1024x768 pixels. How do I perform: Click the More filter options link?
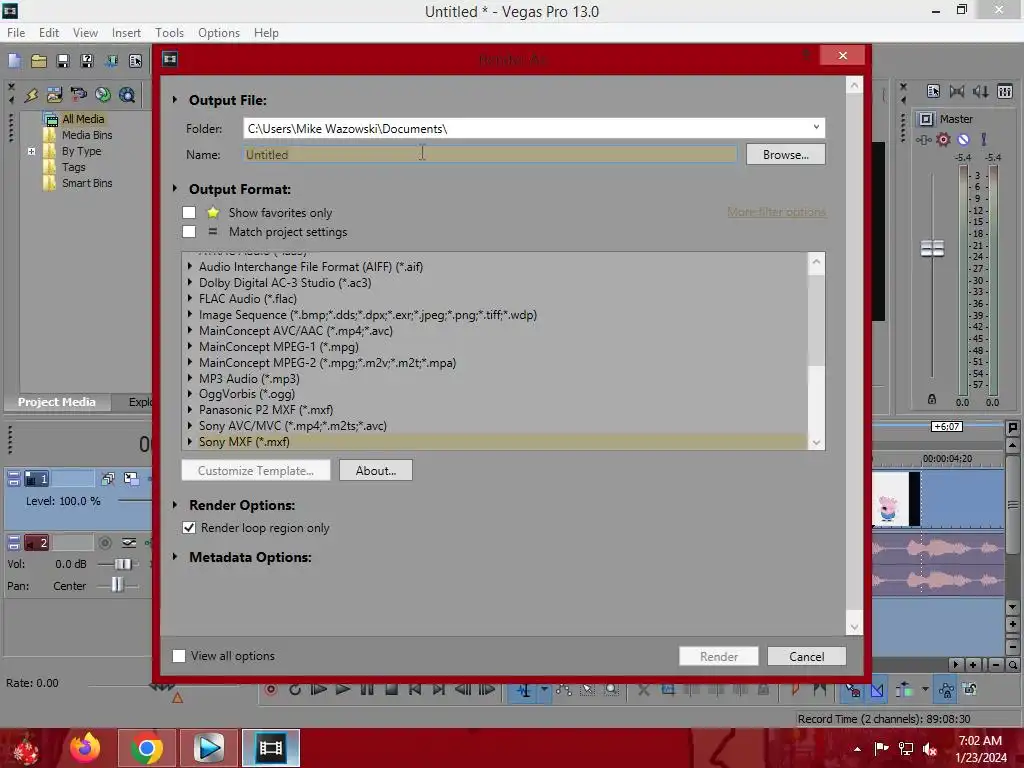tap(776, 212)
